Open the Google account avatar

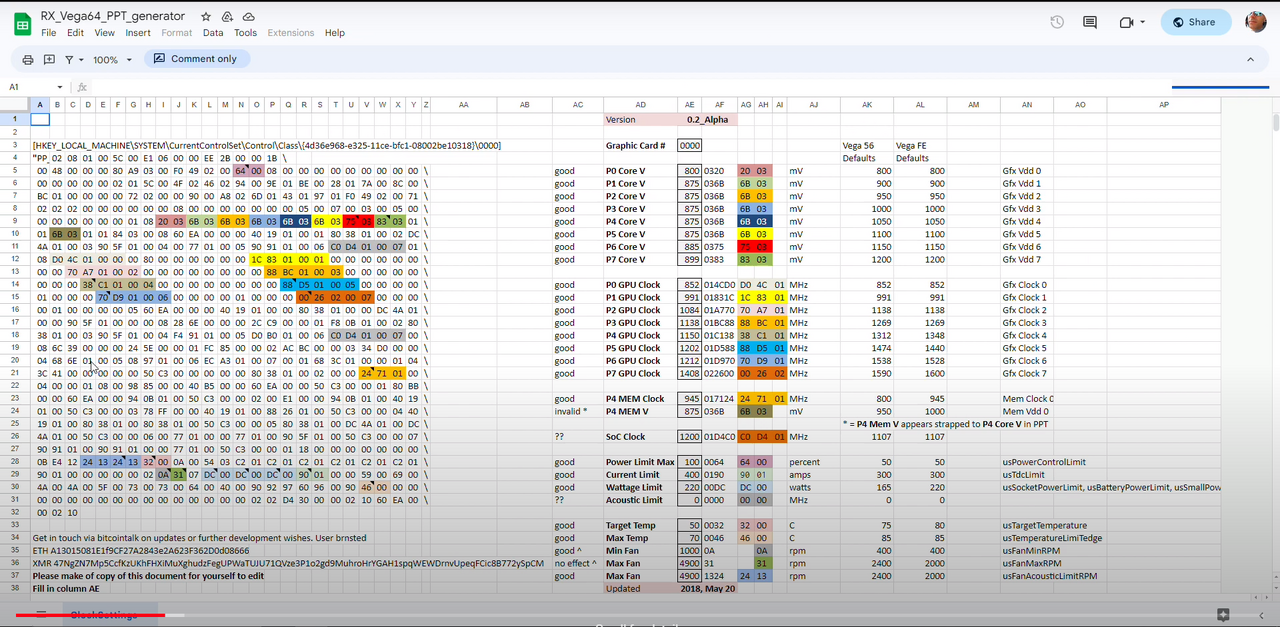(x=1256, y=22)
